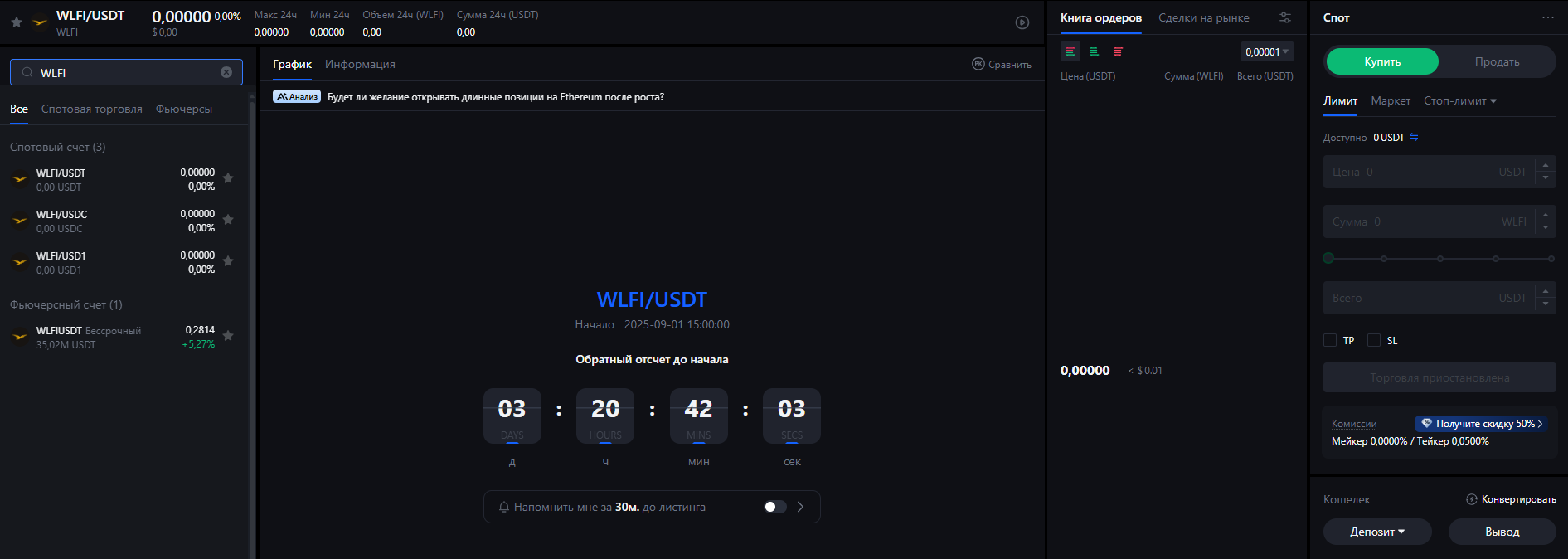Switch to Книга ордеров tab

click(1101, 17)
